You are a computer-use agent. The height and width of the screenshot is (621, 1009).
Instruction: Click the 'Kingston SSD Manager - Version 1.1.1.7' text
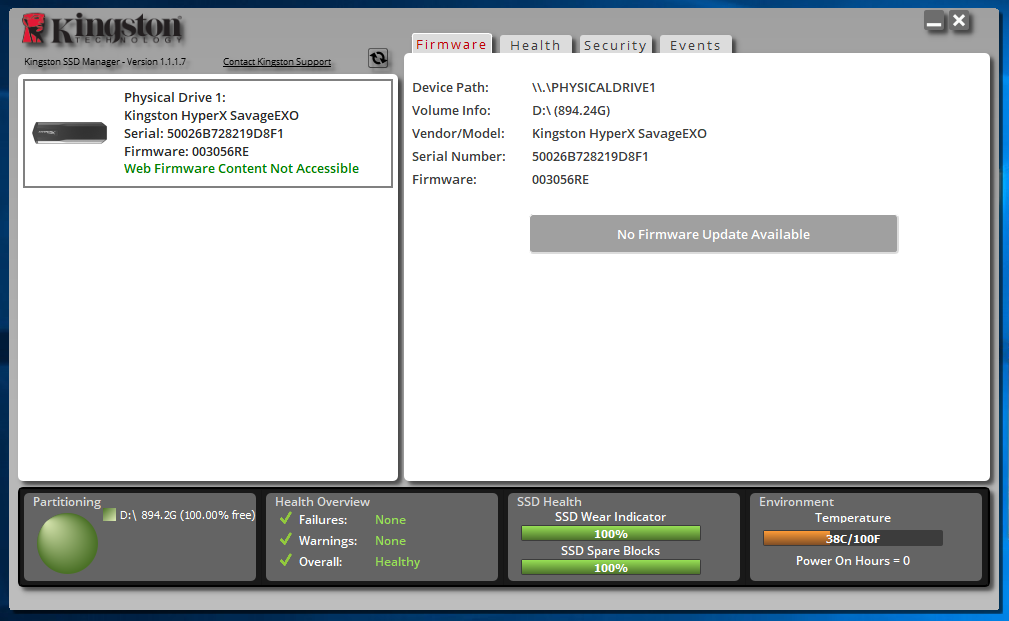tap(105, 62)
